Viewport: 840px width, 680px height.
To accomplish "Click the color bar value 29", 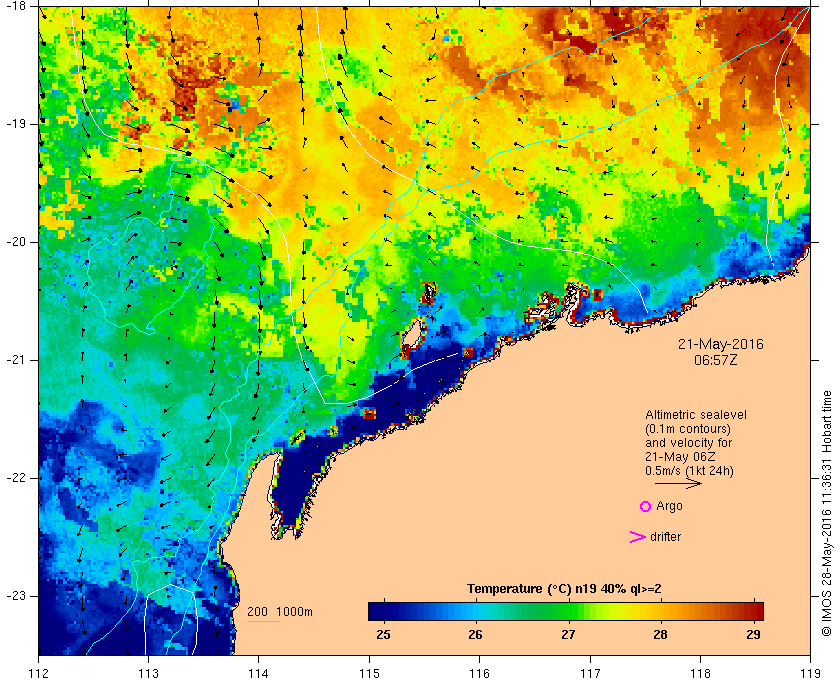I will (753, 635).
